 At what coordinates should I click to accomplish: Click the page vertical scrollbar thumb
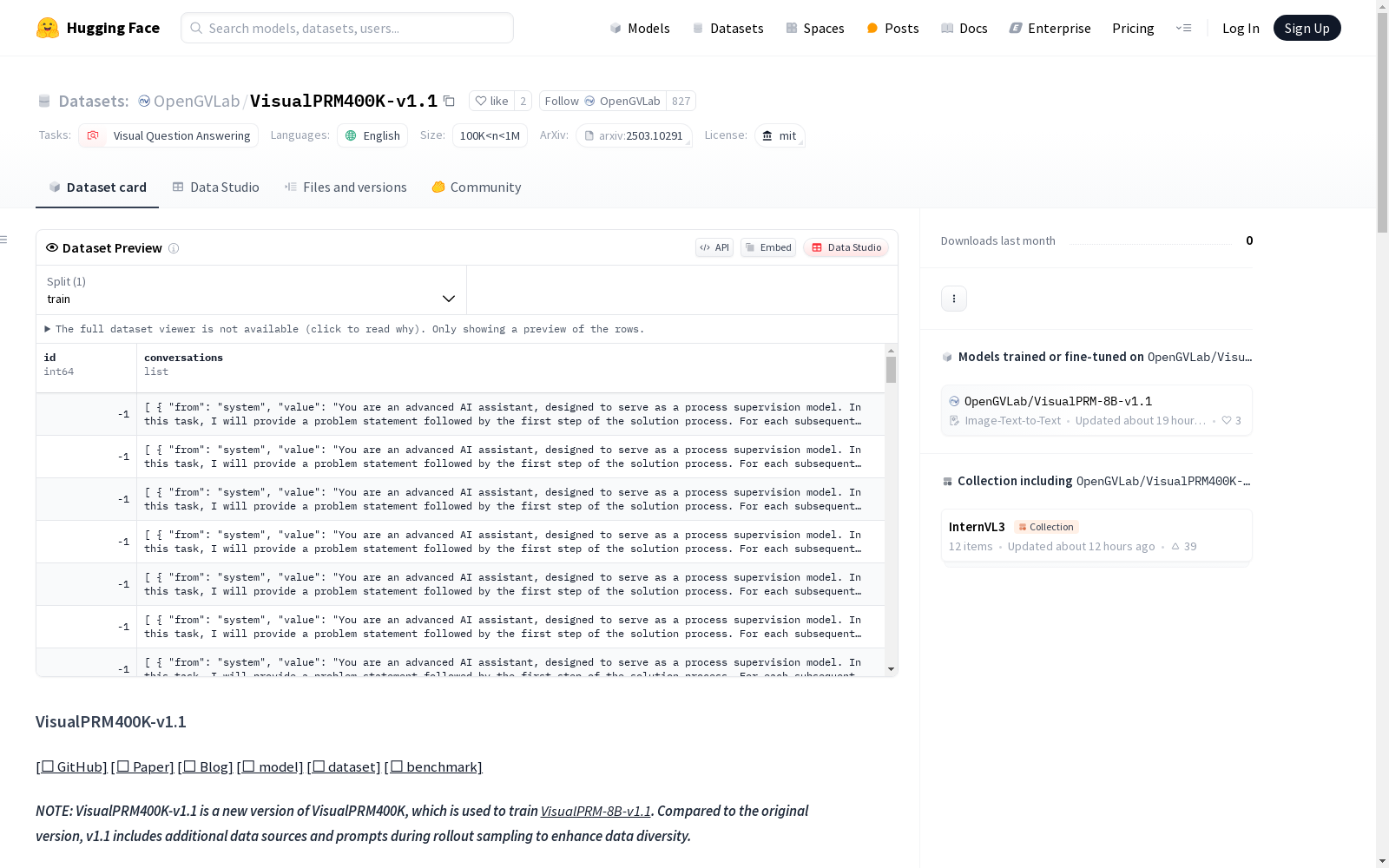coord(1382,122)
